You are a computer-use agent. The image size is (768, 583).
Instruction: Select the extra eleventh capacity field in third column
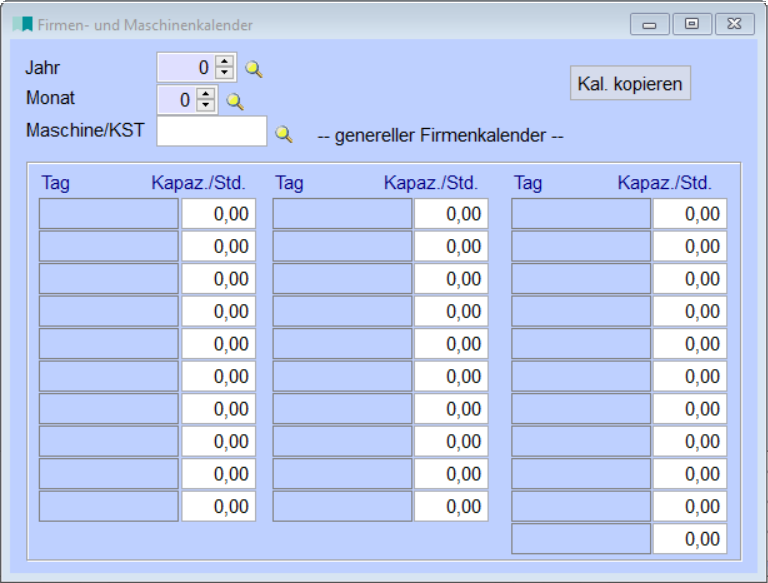tap(690, 539)
